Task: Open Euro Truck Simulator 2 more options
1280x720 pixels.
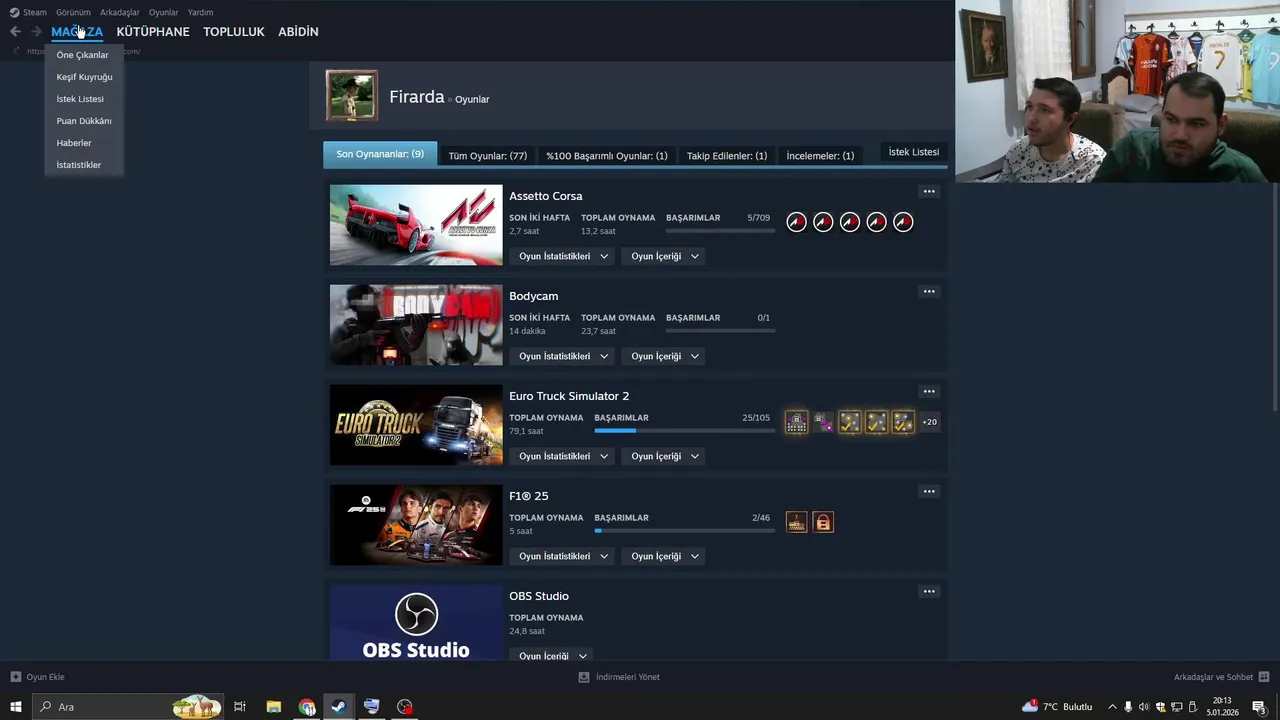Action: 929,391
